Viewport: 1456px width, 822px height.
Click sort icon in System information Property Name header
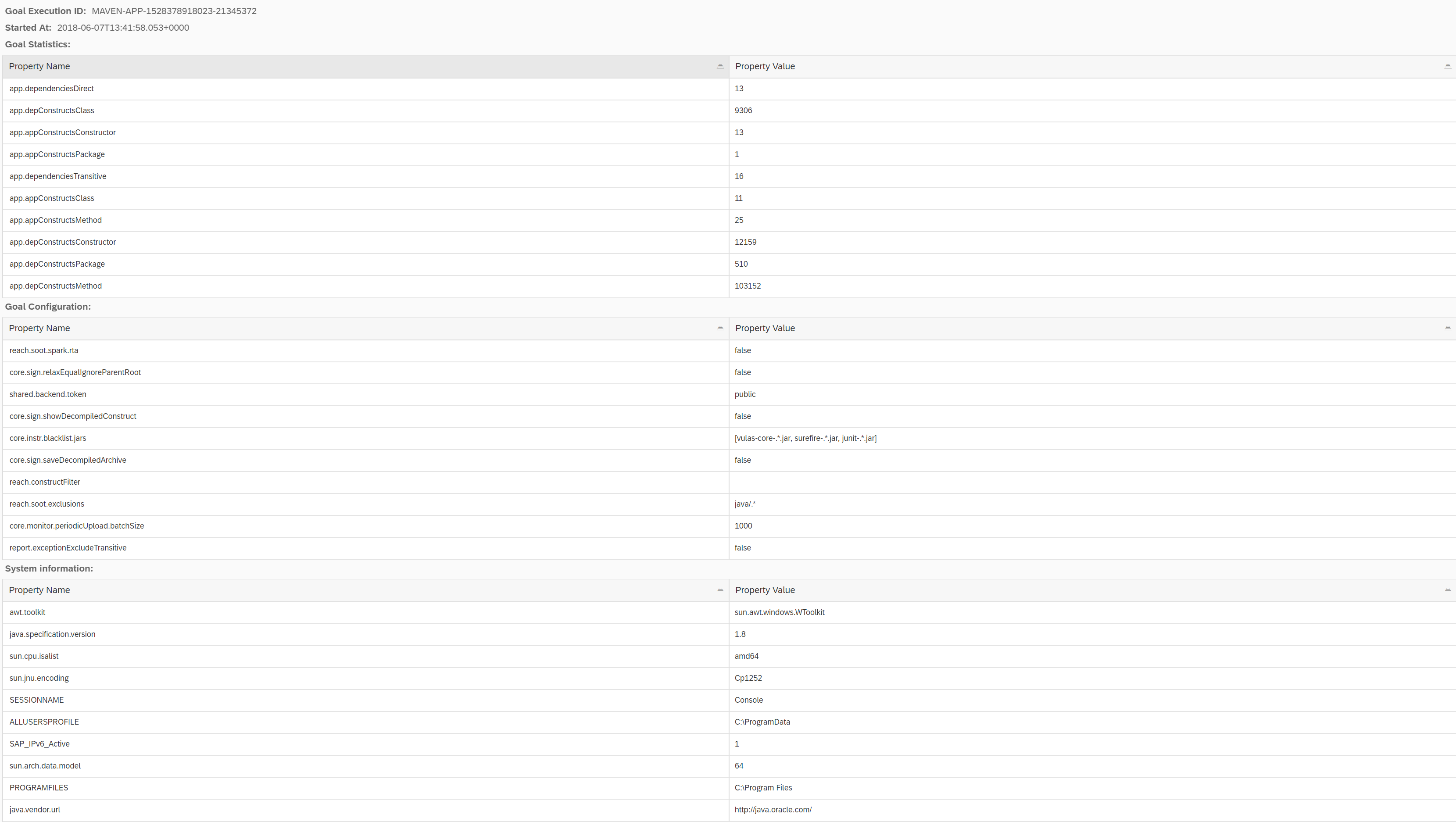(x=720, y=590)
